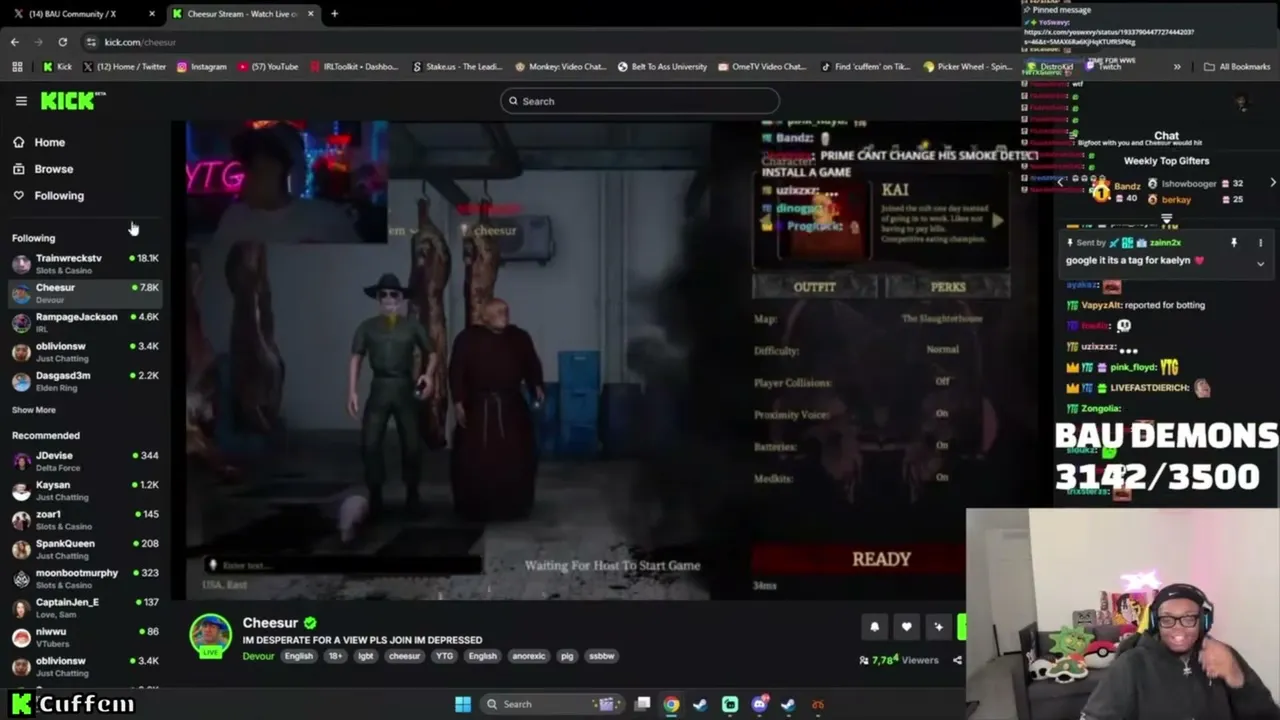This screenshot has height=720, width=1280.
Task: Open Chrome from the taskbar
Action: (671, 704)
